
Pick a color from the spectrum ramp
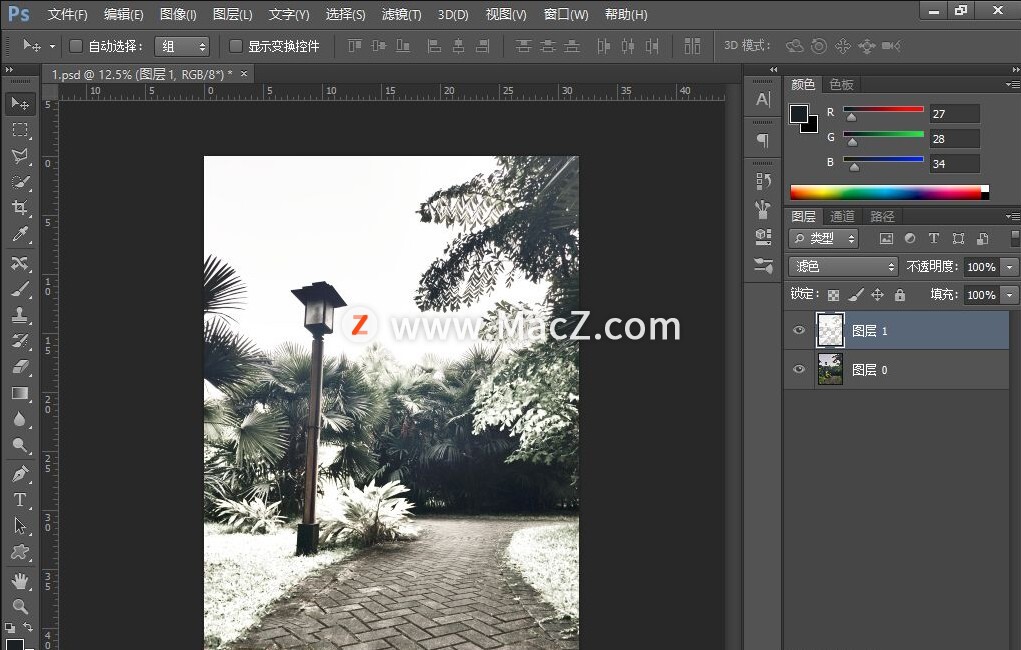pyautogui.click(x=889, y=192)
